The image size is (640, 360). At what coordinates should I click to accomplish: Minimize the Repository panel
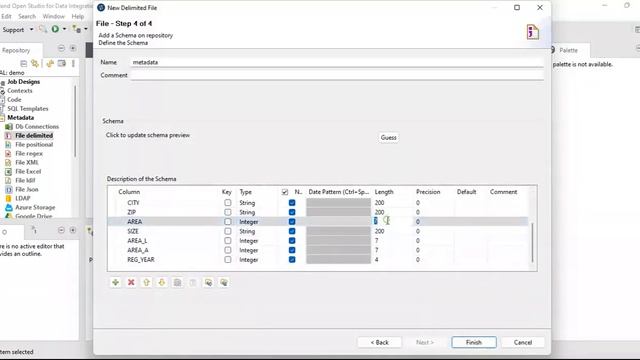(x=61, y=48)
